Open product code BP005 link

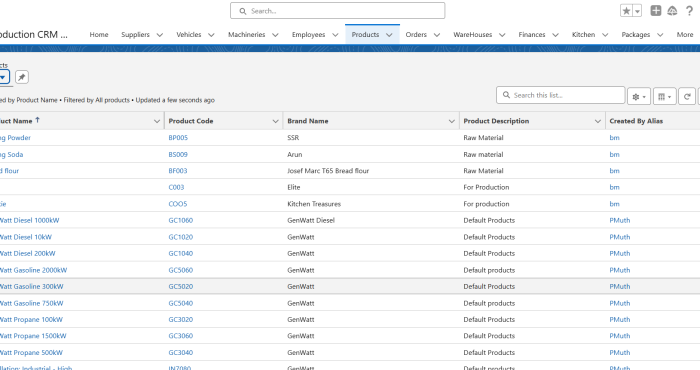[x=178, y=137]
